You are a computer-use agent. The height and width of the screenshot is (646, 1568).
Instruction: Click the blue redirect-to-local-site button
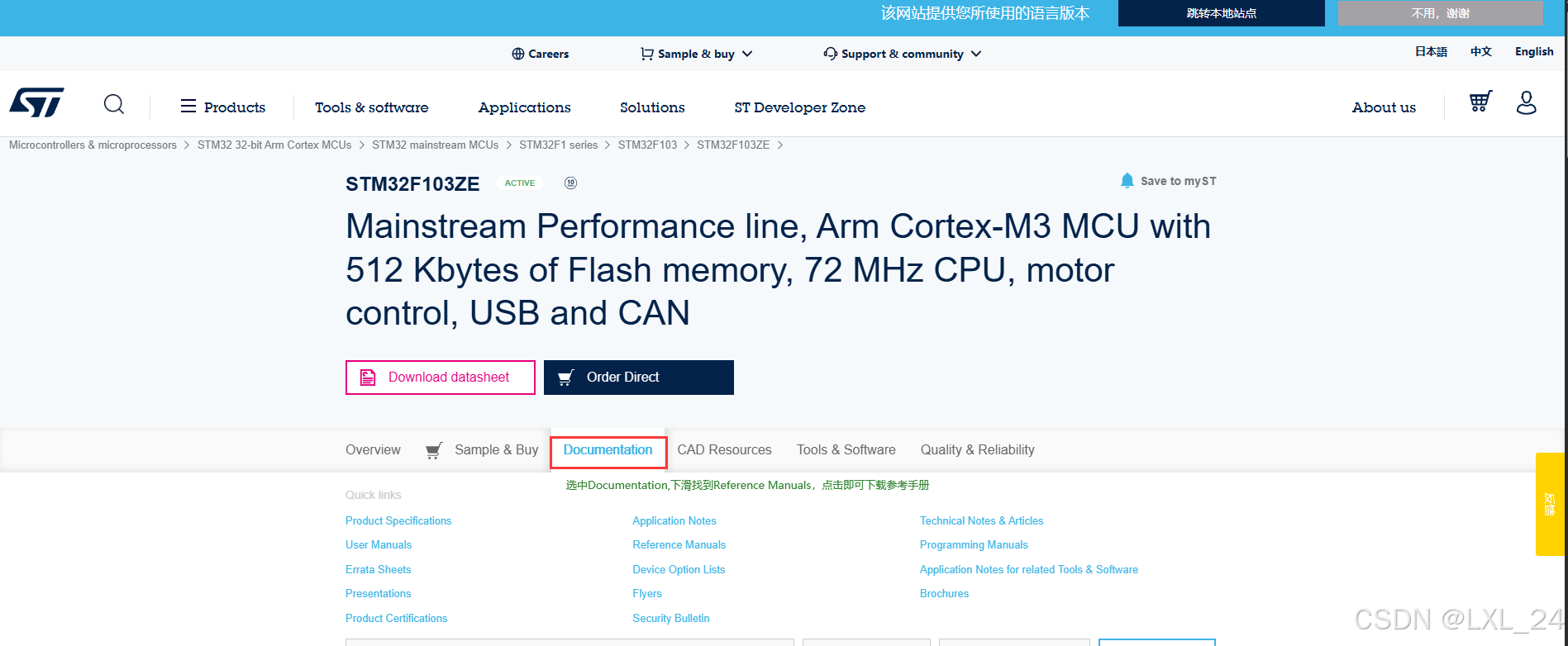(1222, 13)
